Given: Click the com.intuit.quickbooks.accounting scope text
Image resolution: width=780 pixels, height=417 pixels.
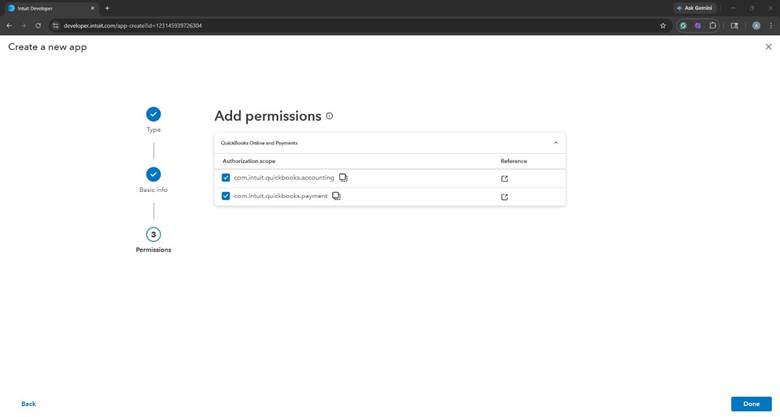Looking at the screenshot, I should click(284, 178).
